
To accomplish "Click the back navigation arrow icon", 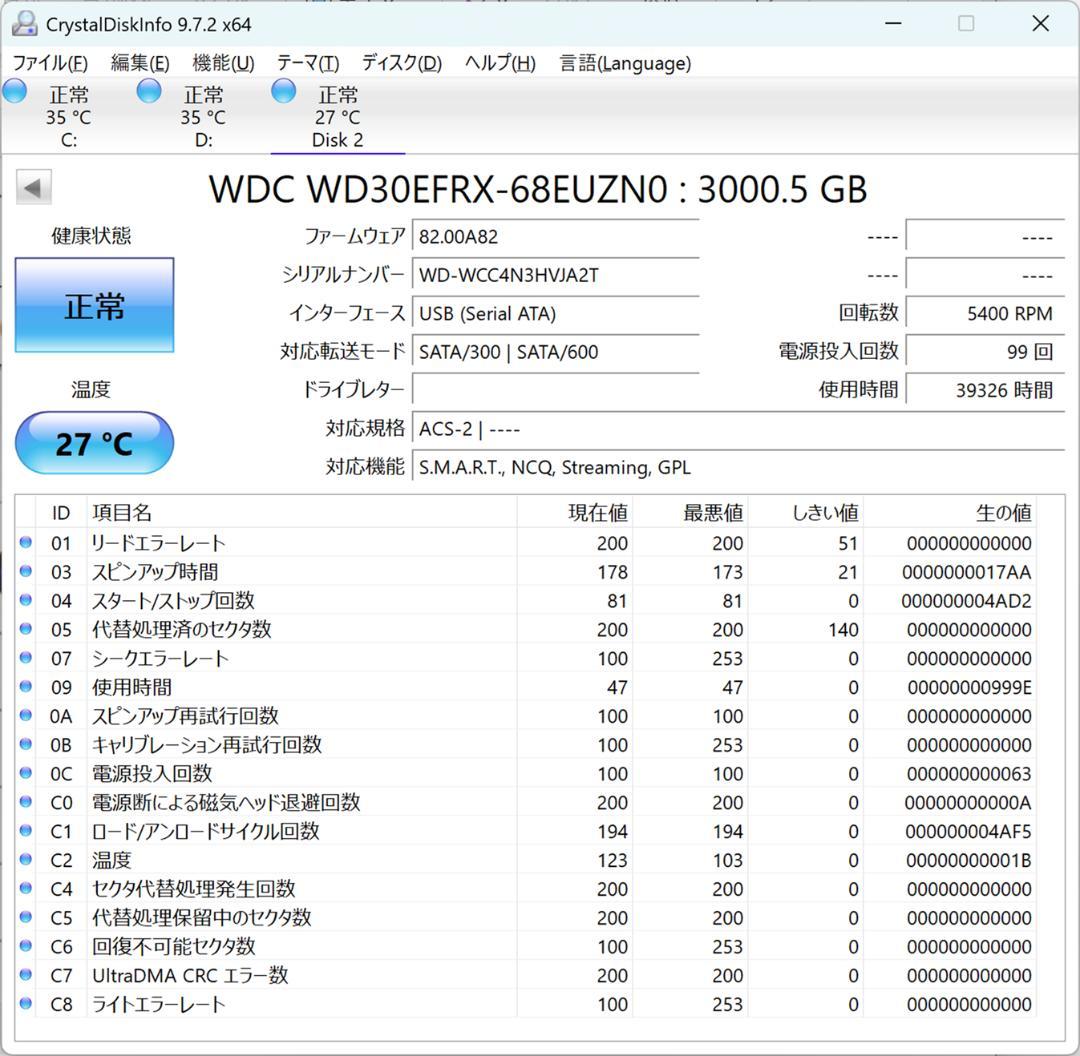I will coord(34,186).
